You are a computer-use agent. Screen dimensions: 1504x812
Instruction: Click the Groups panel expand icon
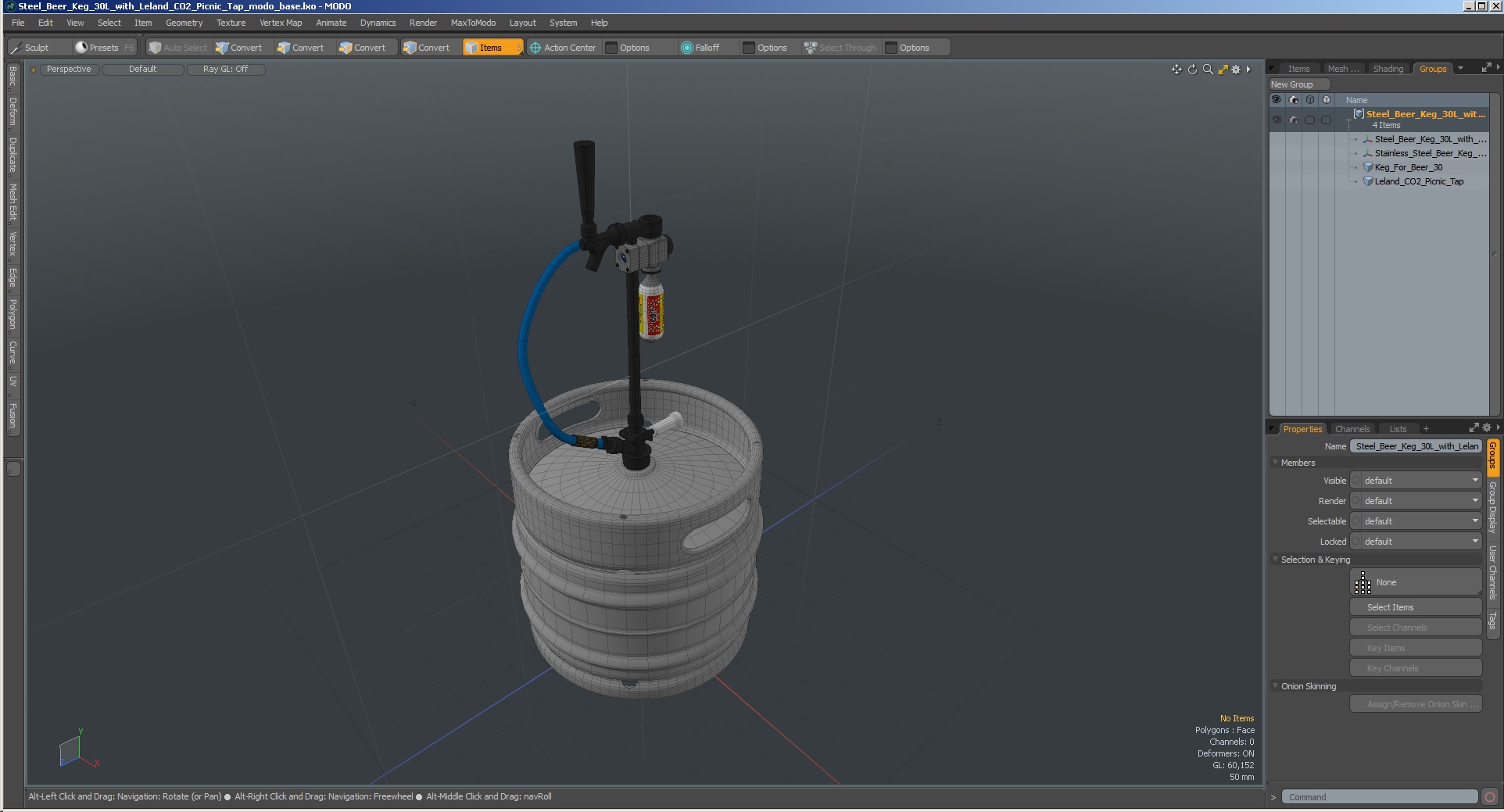pos(1486,68)
